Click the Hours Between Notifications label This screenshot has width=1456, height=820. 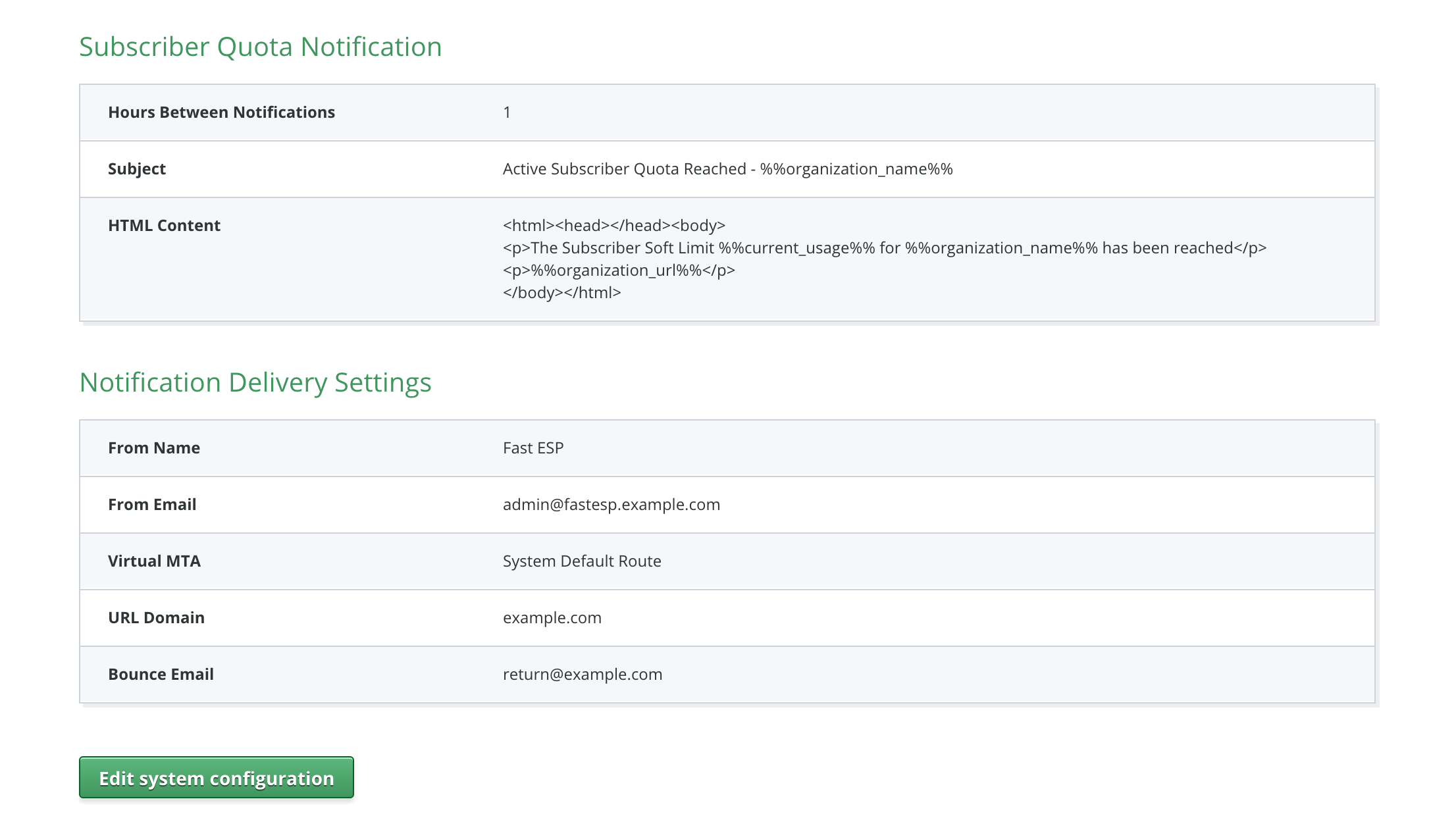tap(221, 113)
